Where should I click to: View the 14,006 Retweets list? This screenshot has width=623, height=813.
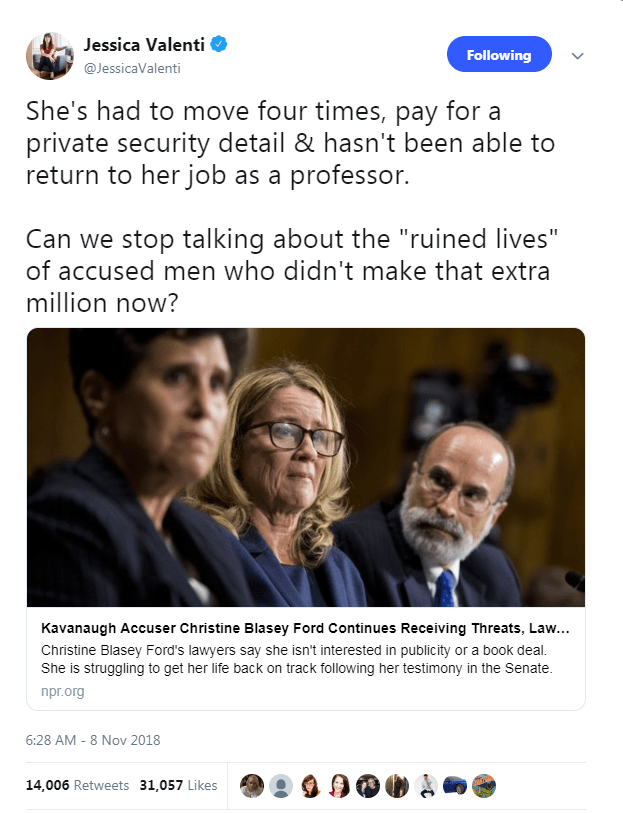click(x=77, y=785)
